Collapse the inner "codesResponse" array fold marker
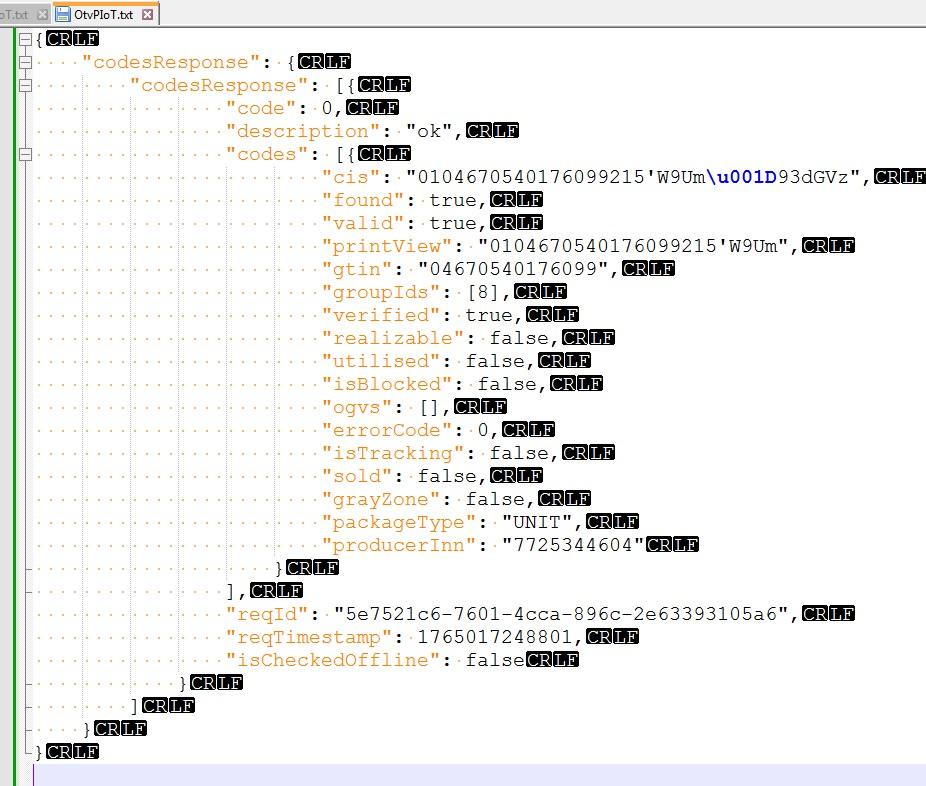The image size is (926, 786). (25, 85)
